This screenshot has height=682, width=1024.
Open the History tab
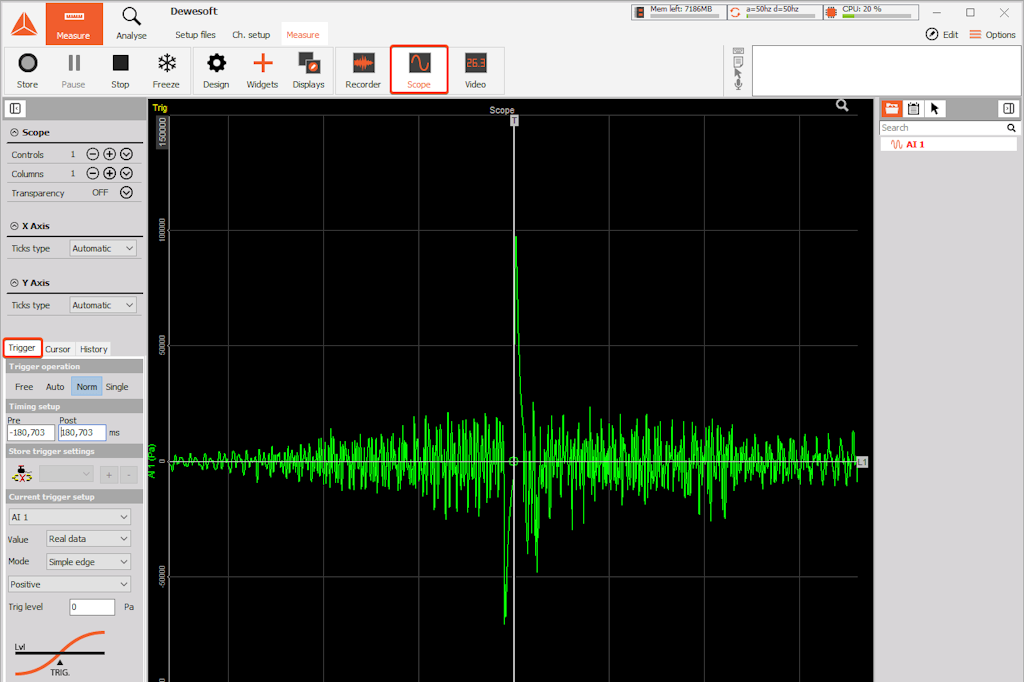(93, 349)
